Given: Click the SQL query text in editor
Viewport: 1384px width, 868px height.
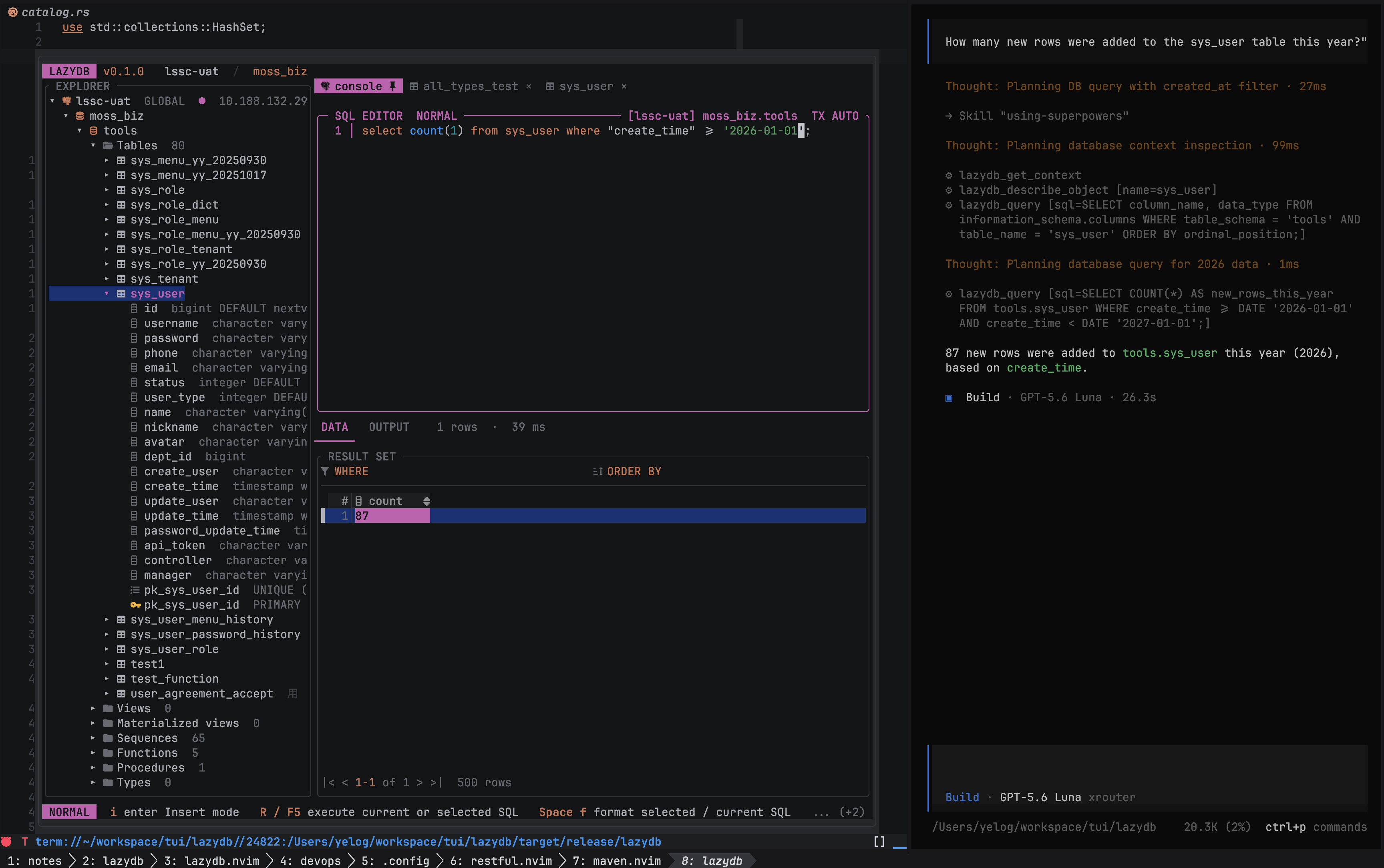Looking at the screenshot, I should [x=585, y=131].
